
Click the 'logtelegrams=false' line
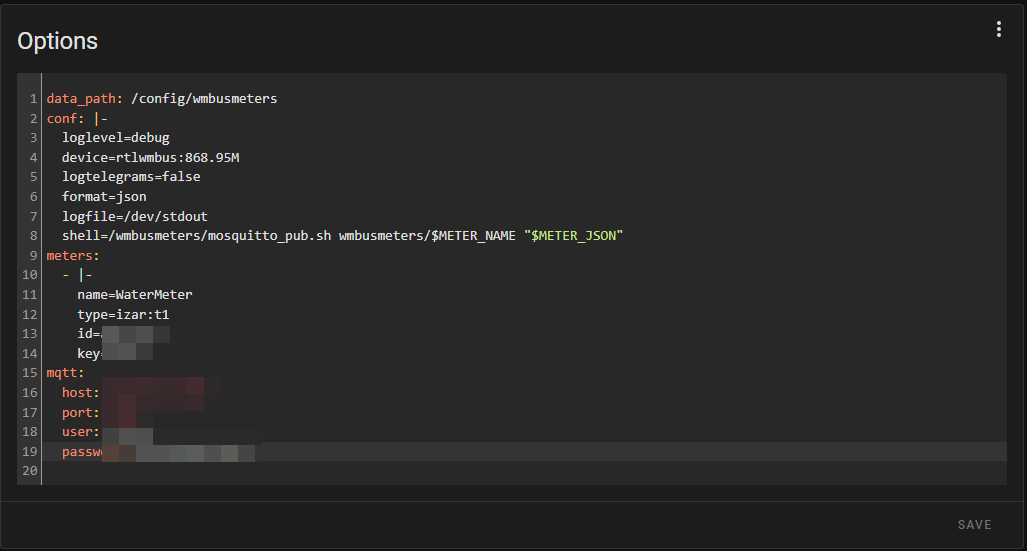[131, 177]
